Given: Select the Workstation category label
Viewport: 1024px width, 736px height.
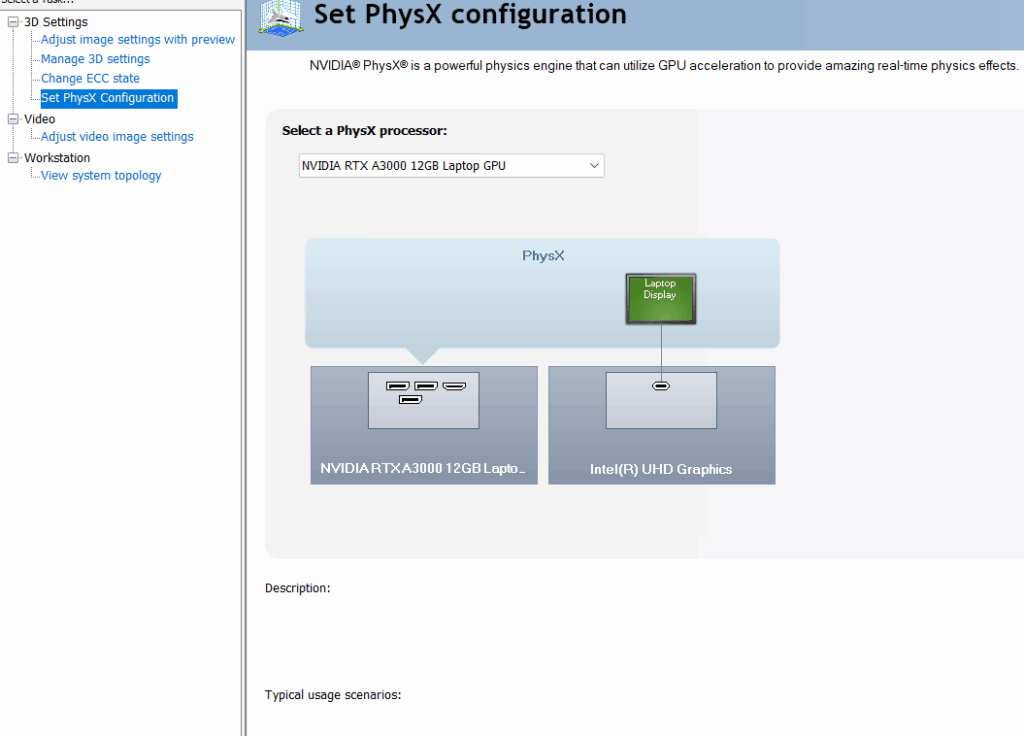Looking at the screenshot, I should pyautogui.click(x=57, y=158).
